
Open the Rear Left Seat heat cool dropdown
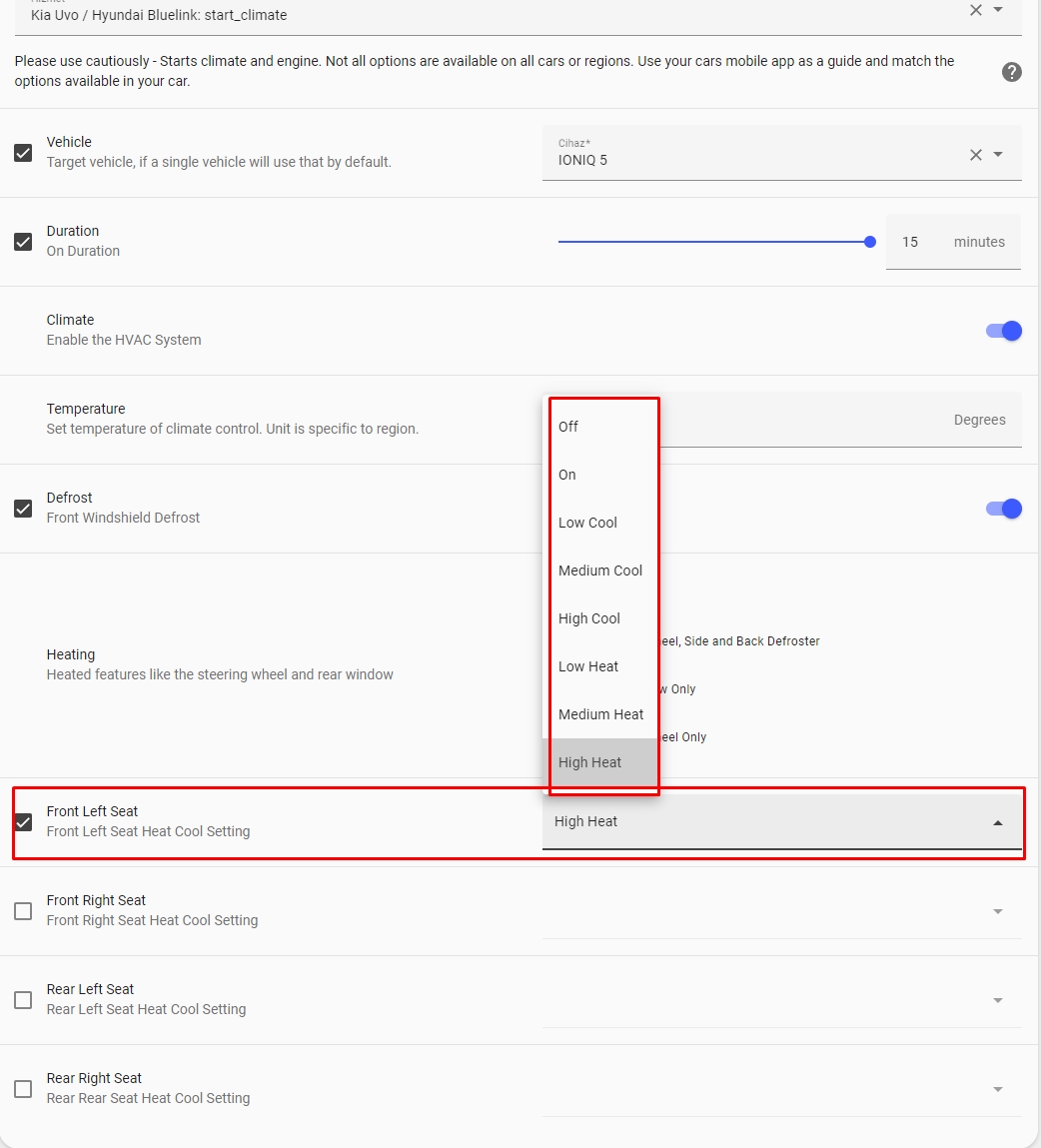click(996, 1000)
